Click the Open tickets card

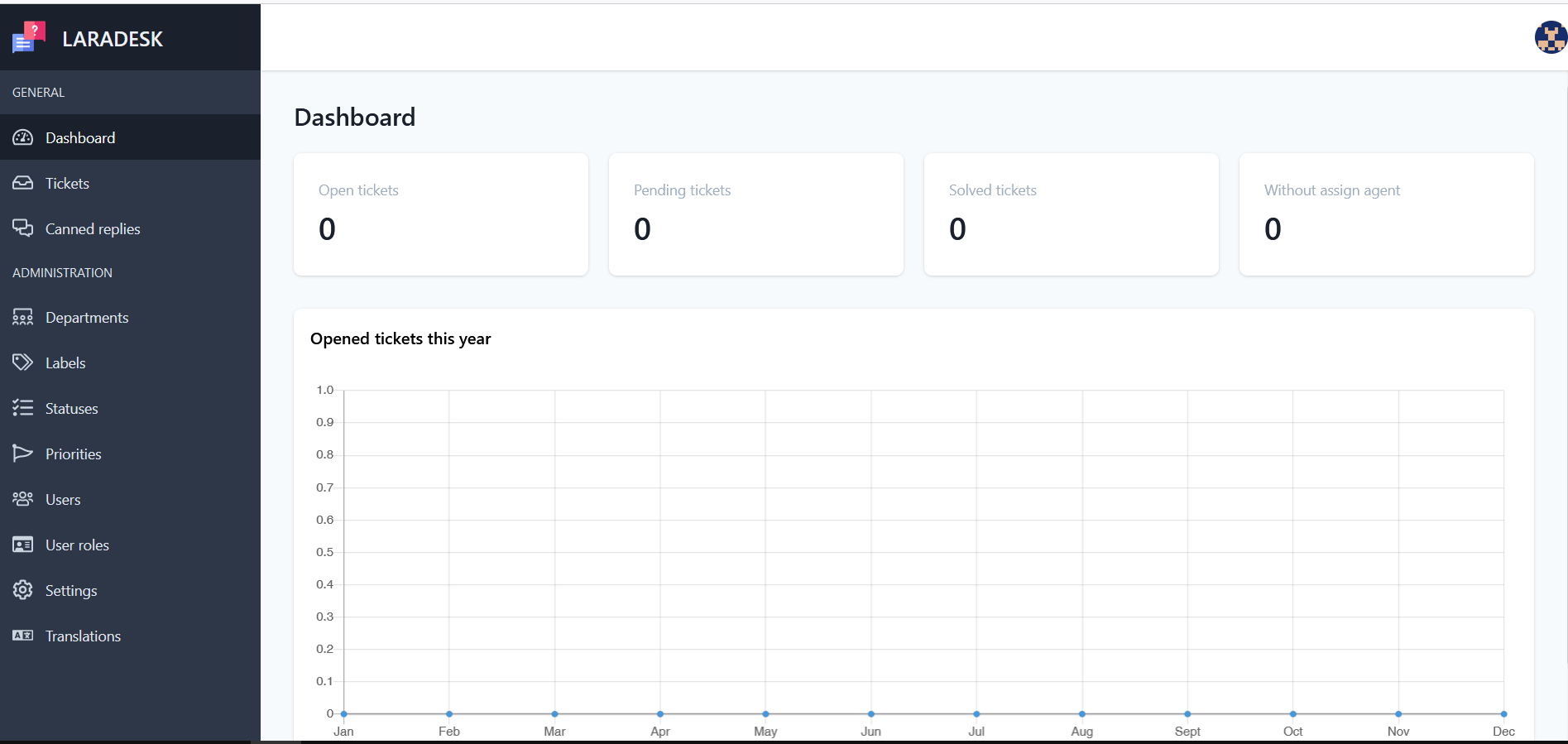click(441, 214)
